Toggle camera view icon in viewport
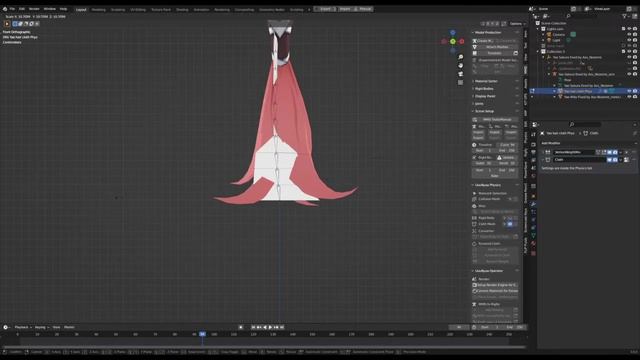 click(460, 74)
